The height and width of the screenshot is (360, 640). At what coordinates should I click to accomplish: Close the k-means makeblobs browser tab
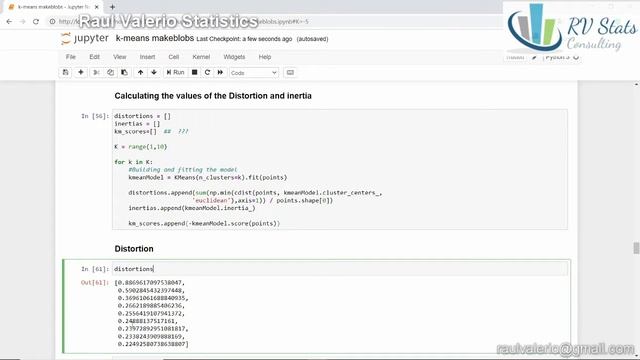click(97, 7)
